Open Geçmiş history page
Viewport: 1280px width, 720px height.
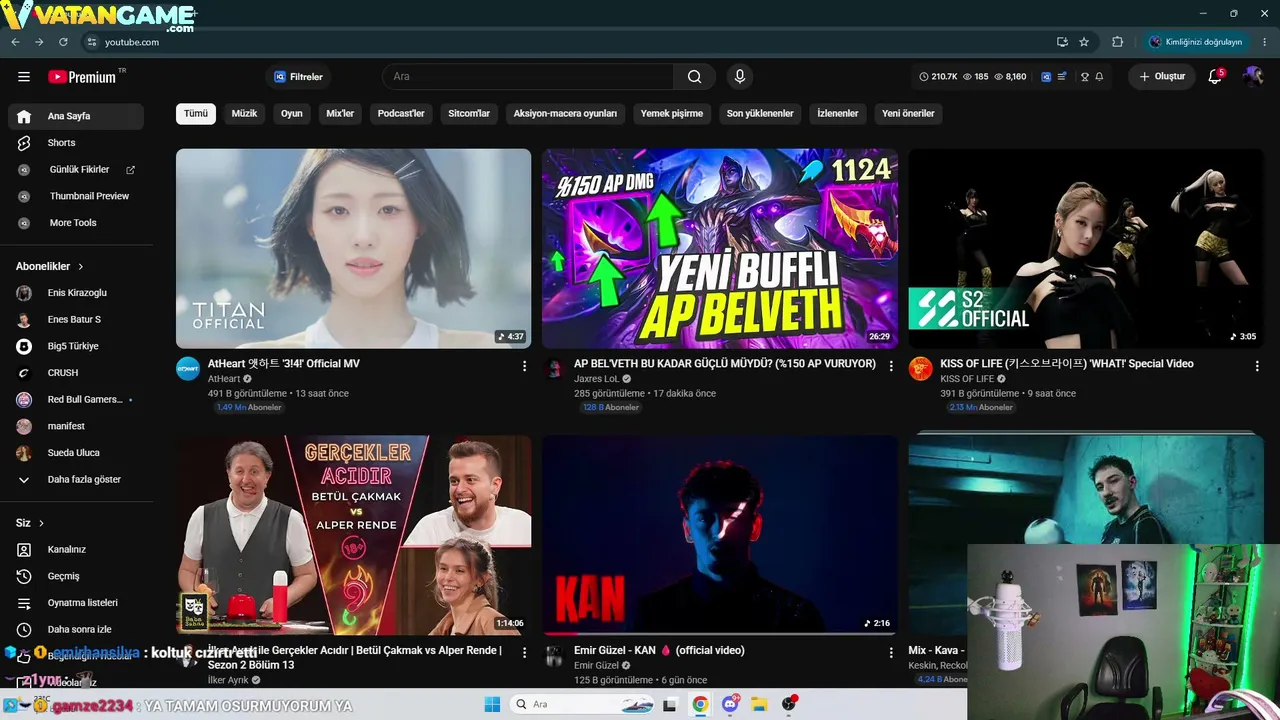(x=76, y=577)
